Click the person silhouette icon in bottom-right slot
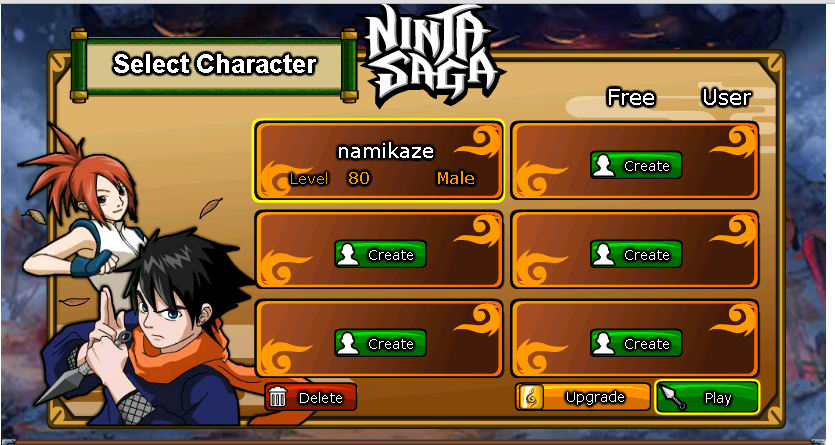This screenshot has width=835, height=445. [x=604, y=343]
